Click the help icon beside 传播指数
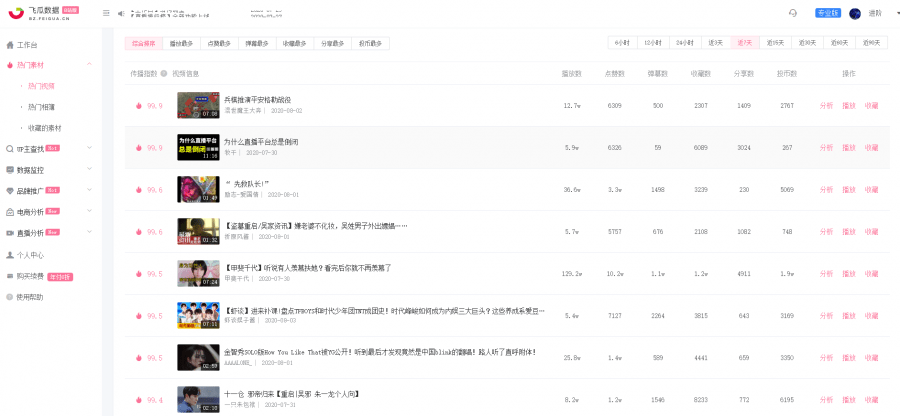900x416 pixels. (164, 74)
